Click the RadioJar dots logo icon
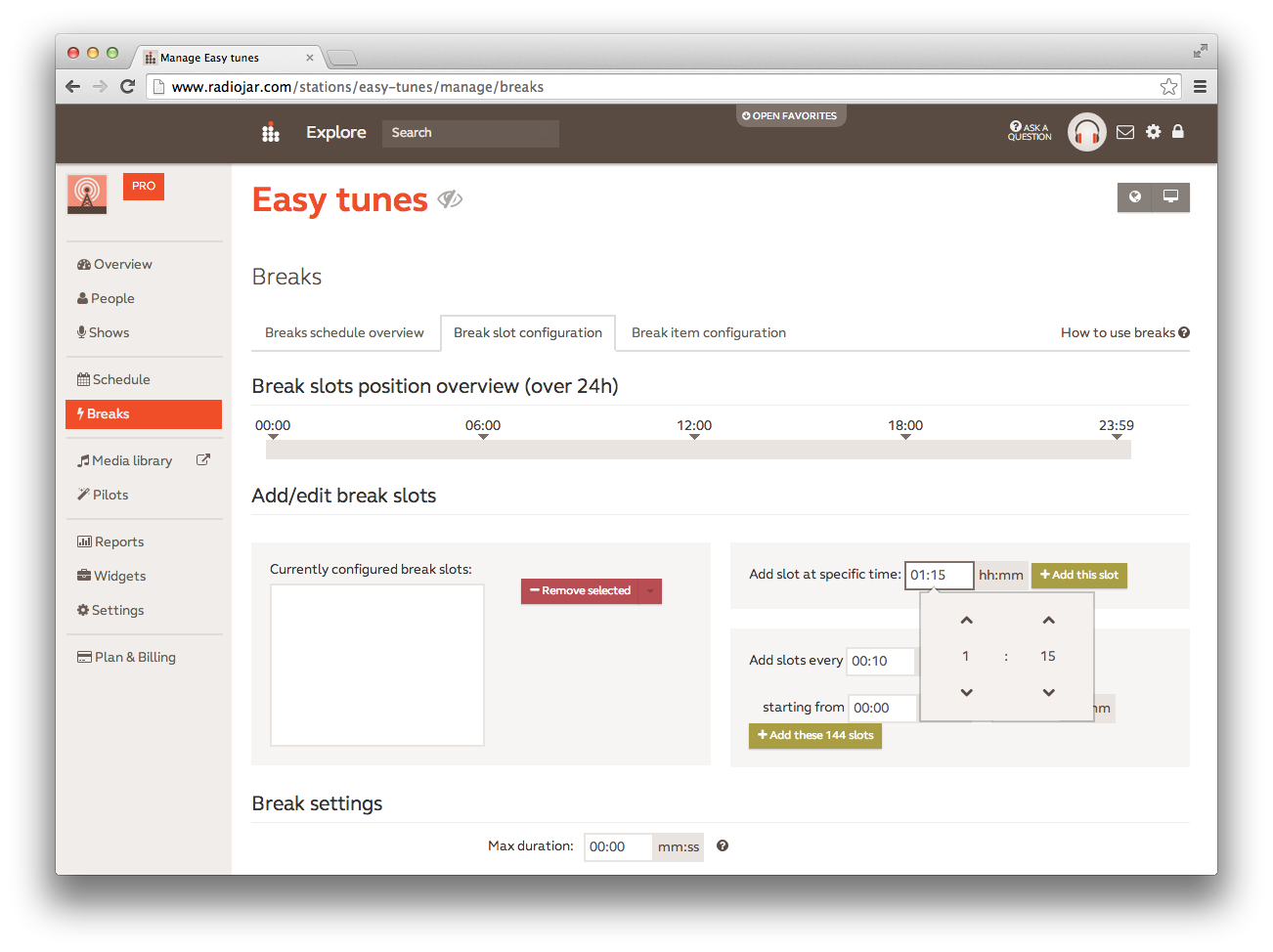1273x952 pixels. pyautogui.click(x=271, y=133)
